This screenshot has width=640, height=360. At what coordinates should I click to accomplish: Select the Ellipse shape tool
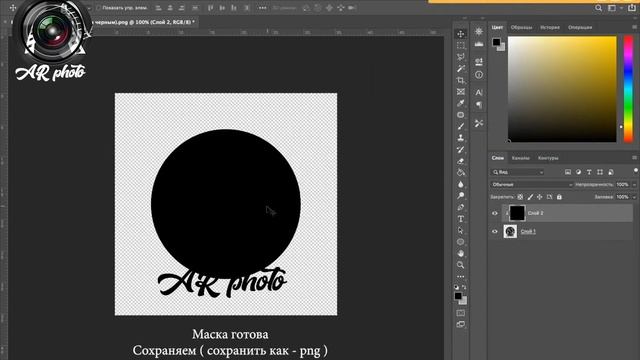[461, 242]
